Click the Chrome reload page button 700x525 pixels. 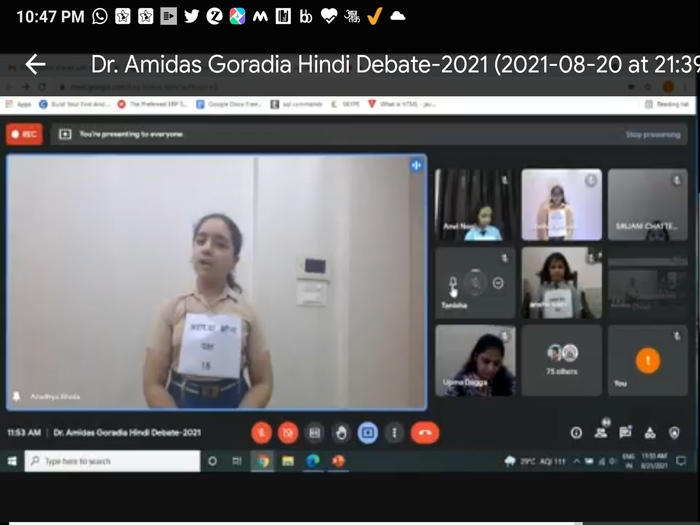tap(42, 87)
